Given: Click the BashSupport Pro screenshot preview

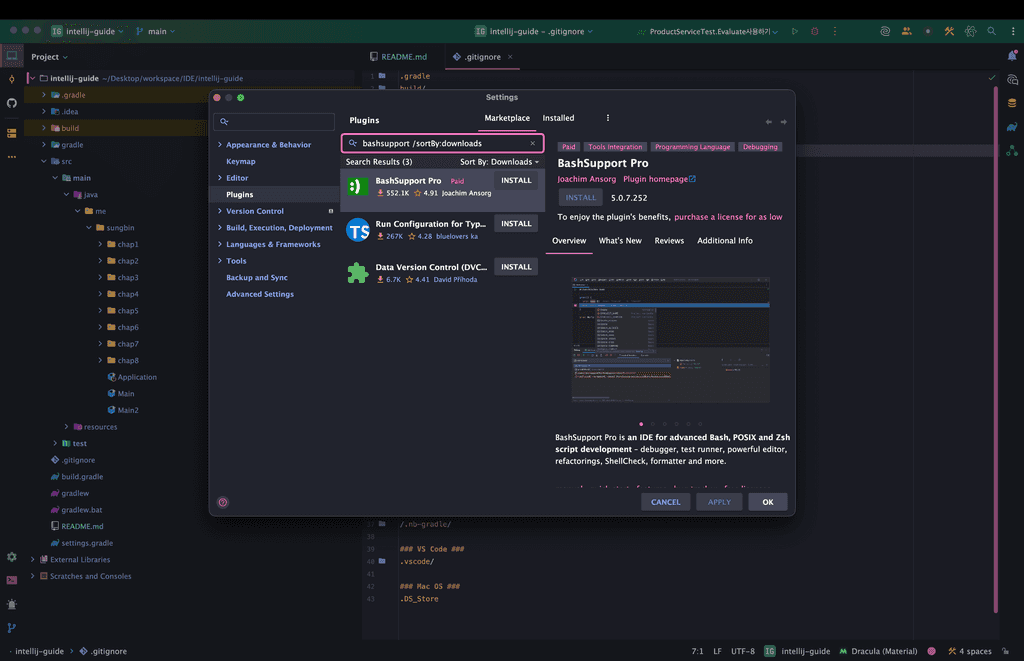Looking at the screenshot, I should [671, 340].
